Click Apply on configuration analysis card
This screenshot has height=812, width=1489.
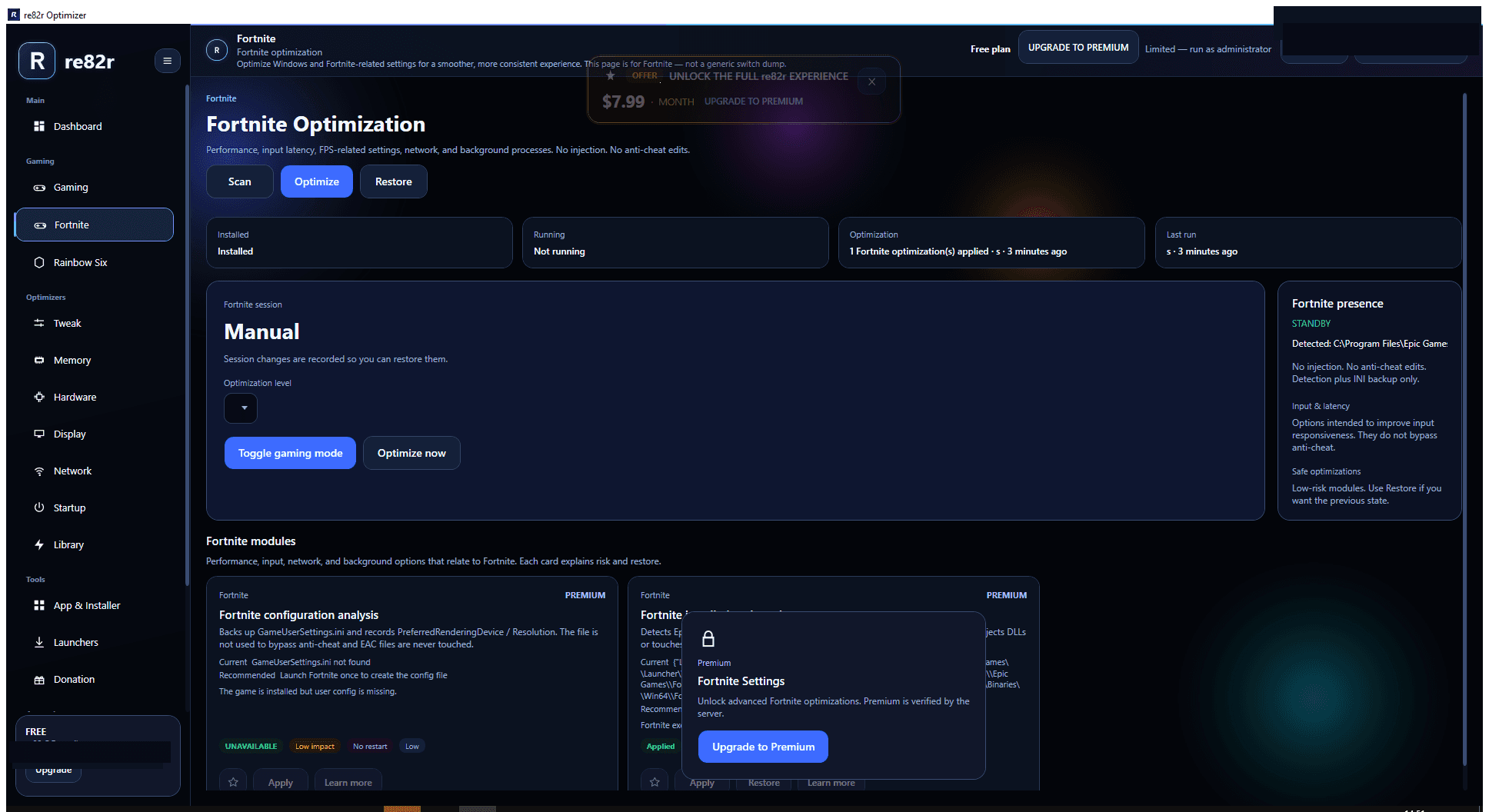coord(281,781)
